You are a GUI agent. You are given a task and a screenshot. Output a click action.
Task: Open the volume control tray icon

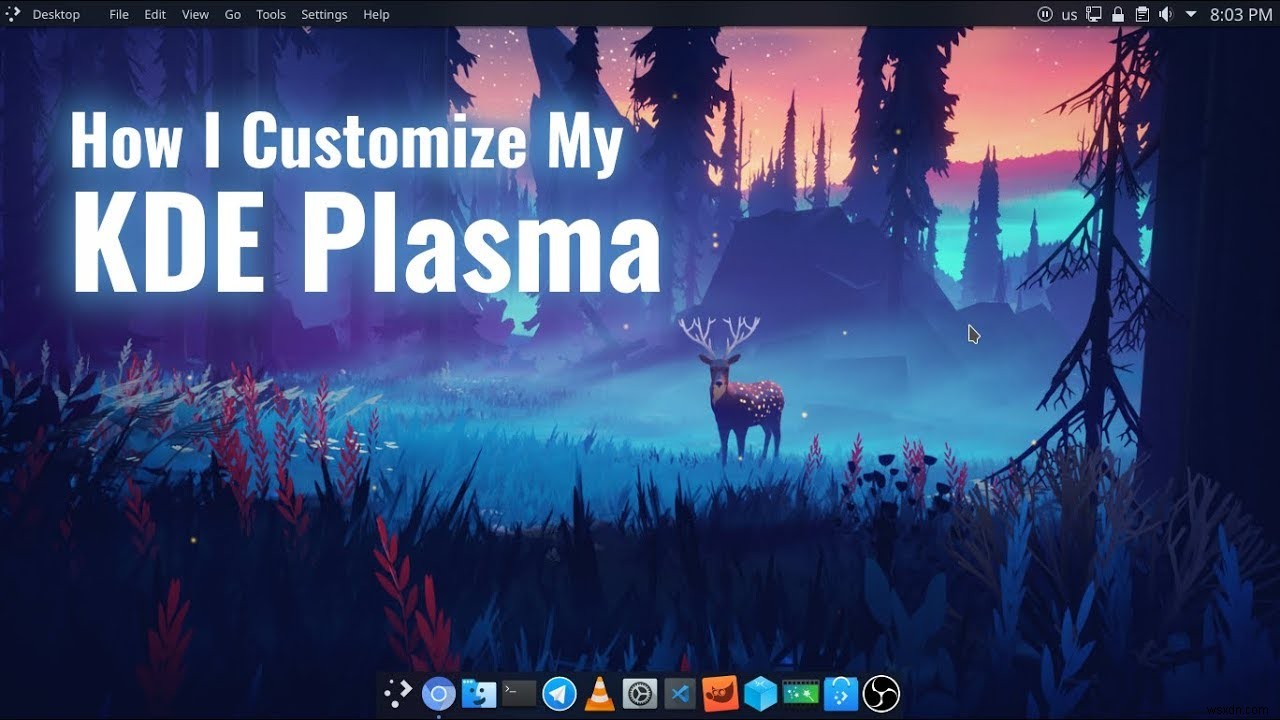click(1165, 14)
